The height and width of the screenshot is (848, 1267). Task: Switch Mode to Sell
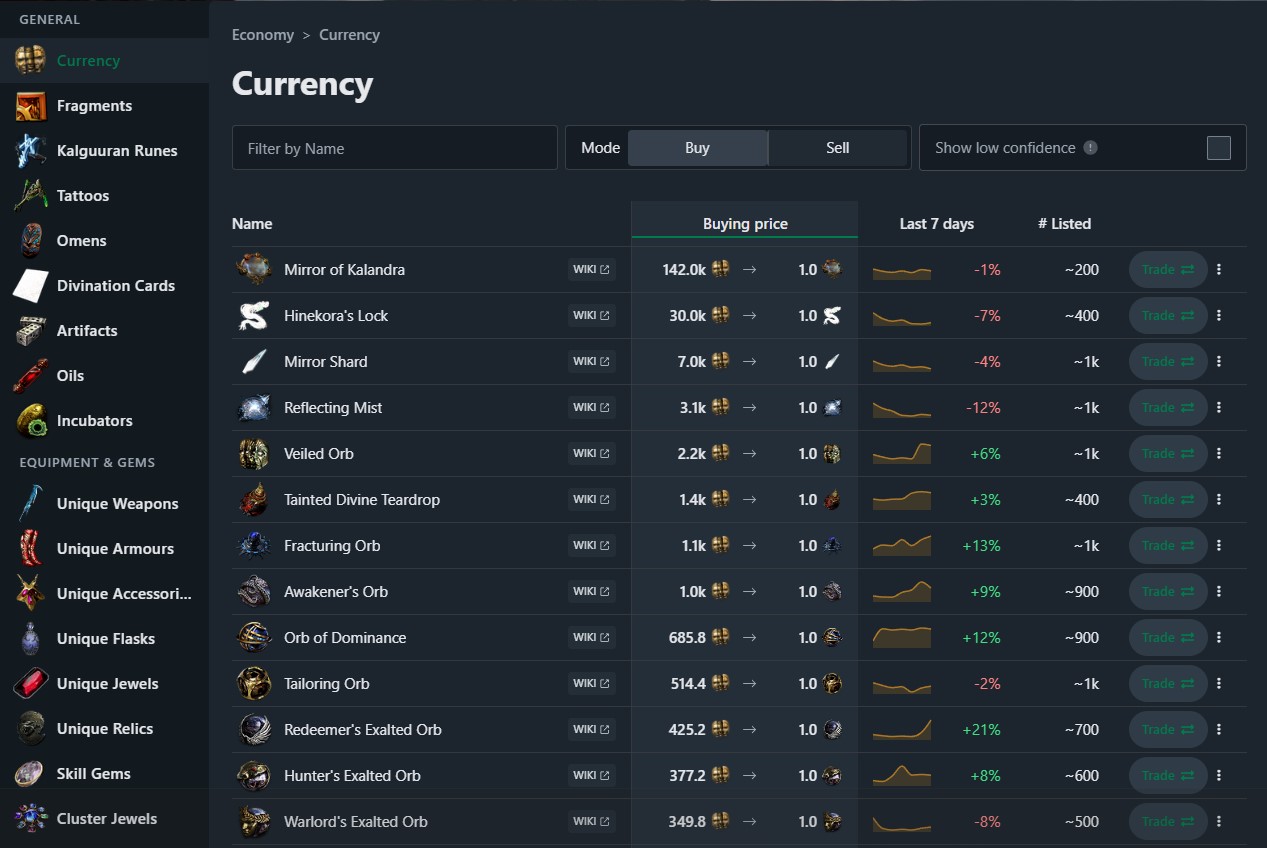[x=837, y=148]
